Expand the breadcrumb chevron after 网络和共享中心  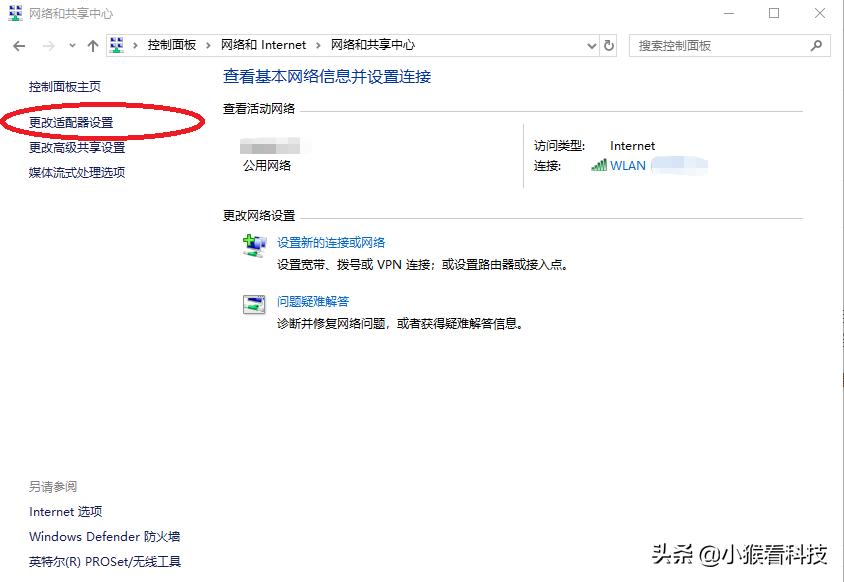pos(423,45)
